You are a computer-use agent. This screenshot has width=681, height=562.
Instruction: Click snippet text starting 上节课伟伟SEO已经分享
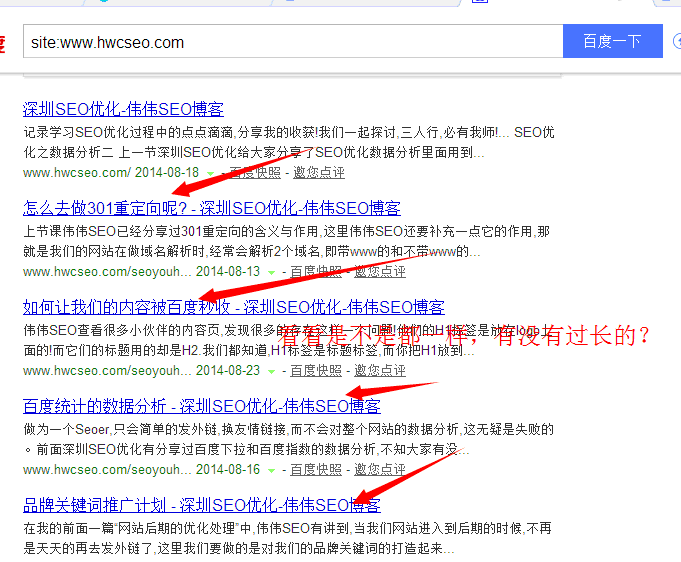(287, 241)
